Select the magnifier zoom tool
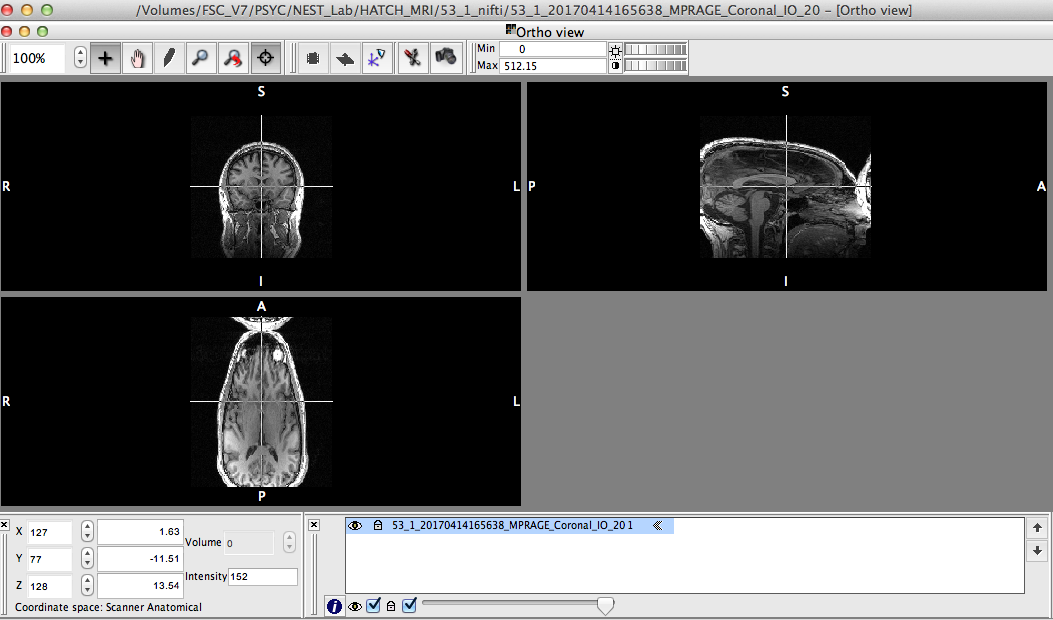1053x620 pixels. [x=201, y=58]
